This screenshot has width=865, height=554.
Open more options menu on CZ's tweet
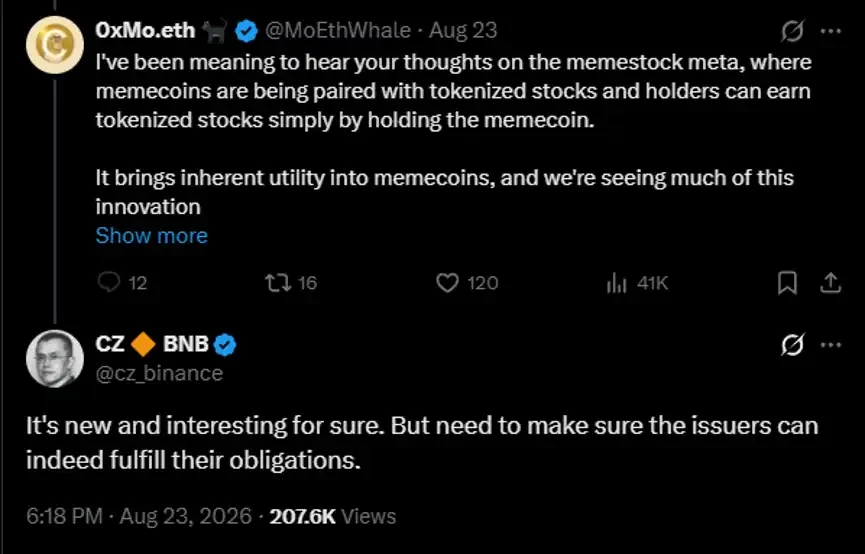(831, 345)
